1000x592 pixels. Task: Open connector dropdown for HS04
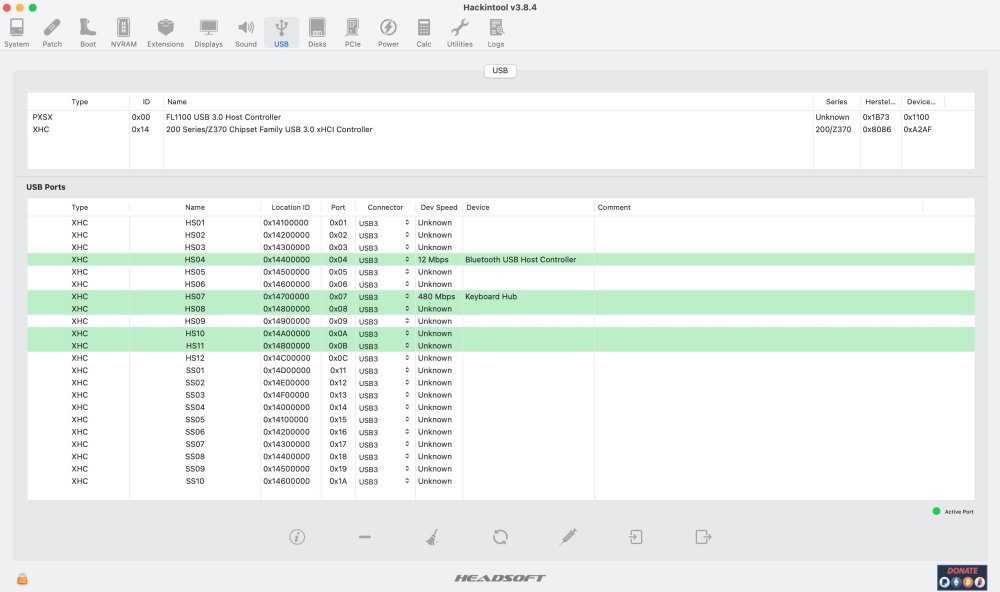[x=385, y=260]
